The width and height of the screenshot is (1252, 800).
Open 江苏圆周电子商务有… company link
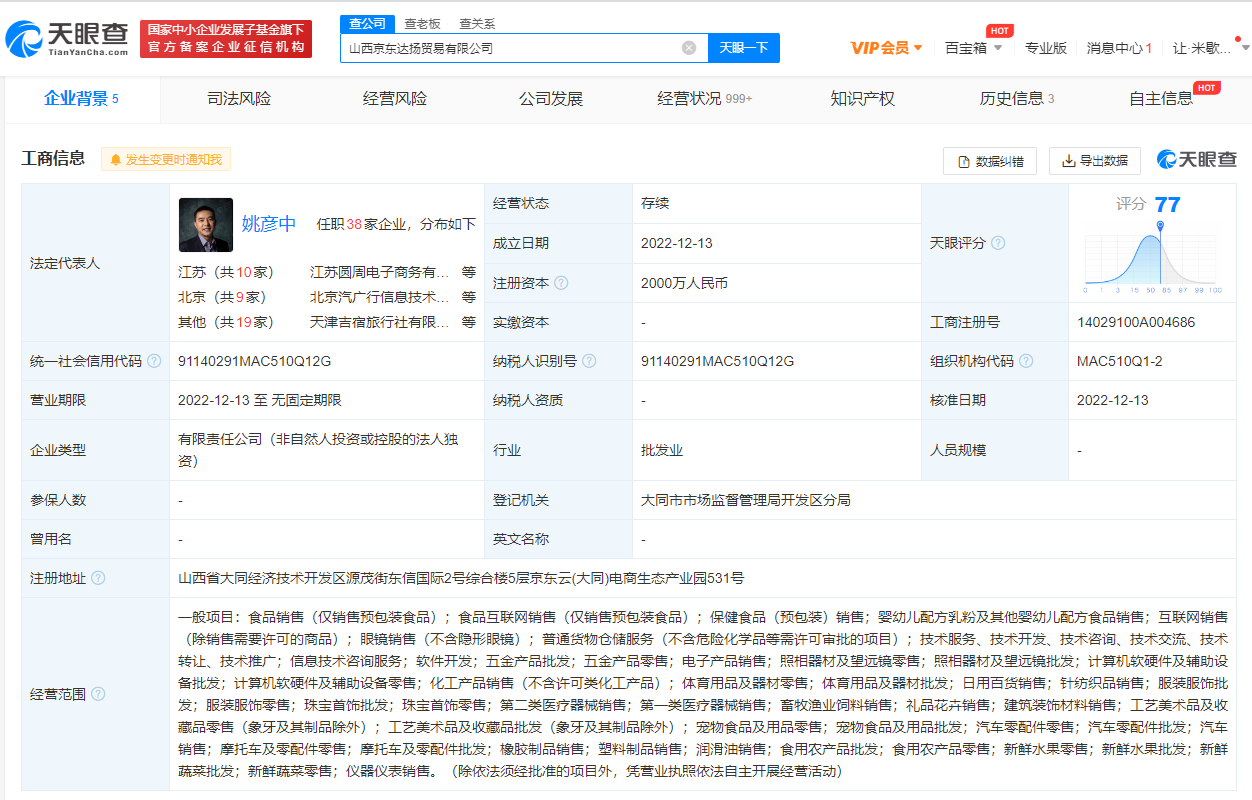tap(380, 272)
